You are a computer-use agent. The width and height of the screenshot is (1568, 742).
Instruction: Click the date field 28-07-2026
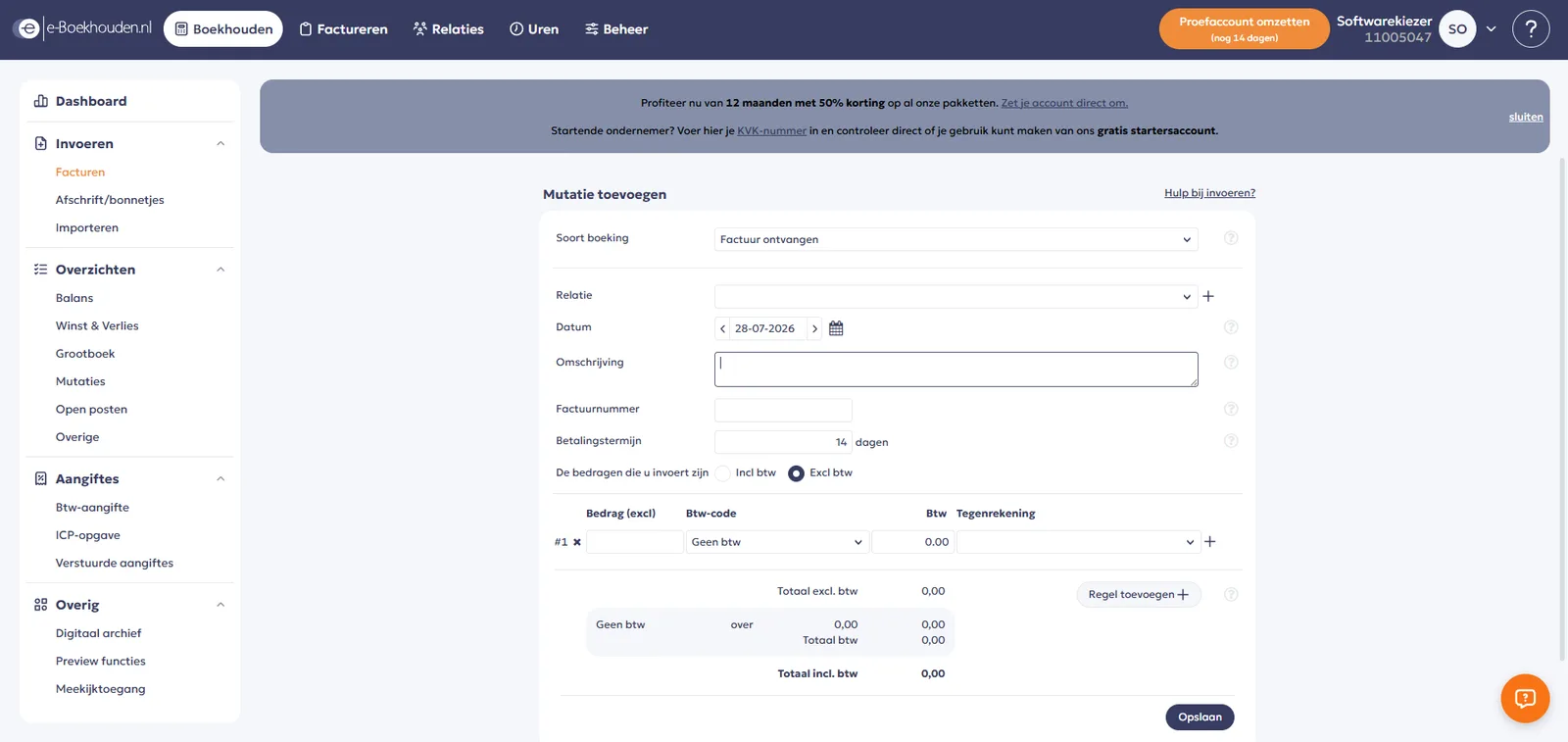coord(768,328)
